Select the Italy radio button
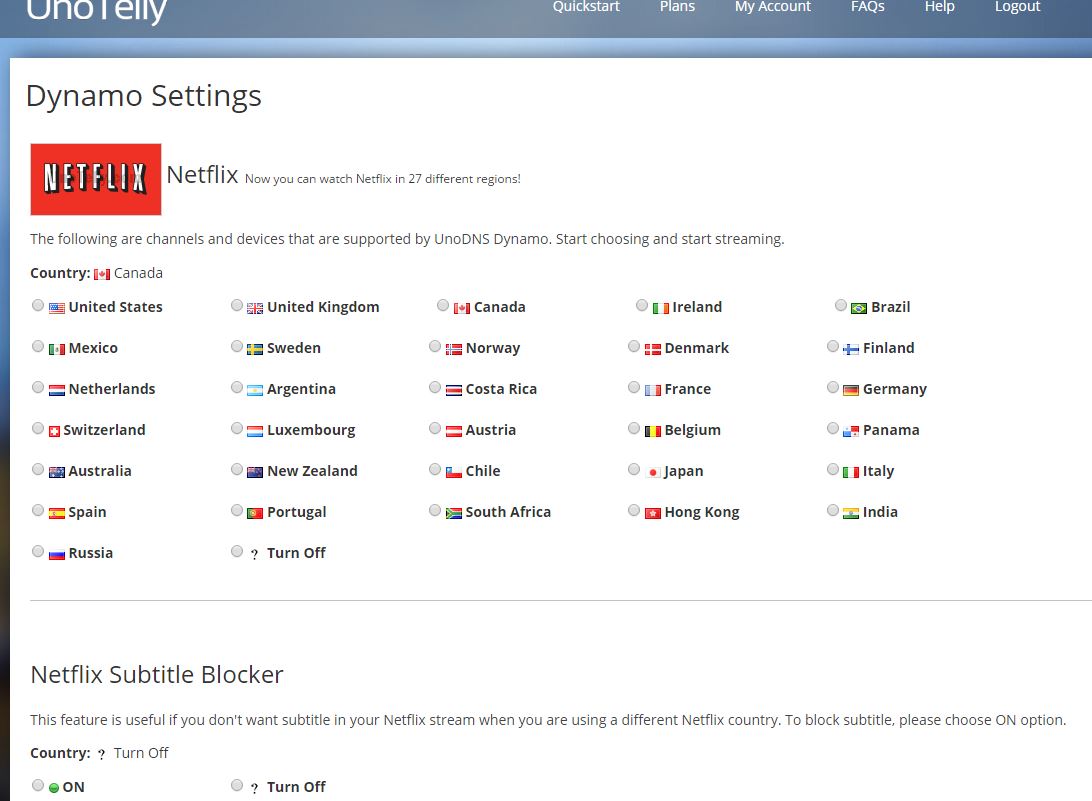 click(x=833, y=469)
